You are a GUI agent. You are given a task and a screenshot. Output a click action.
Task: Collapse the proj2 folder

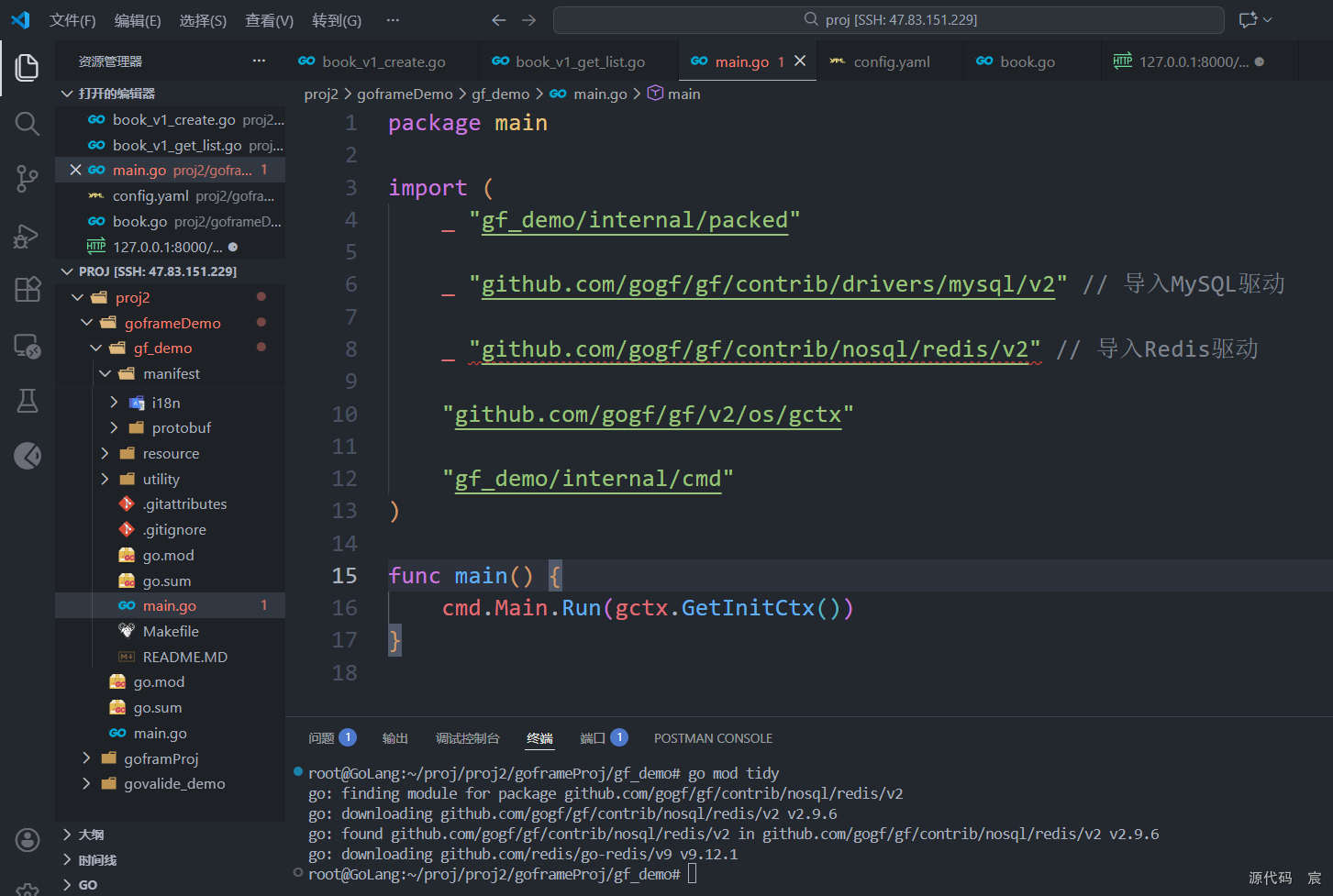point(77,297)
